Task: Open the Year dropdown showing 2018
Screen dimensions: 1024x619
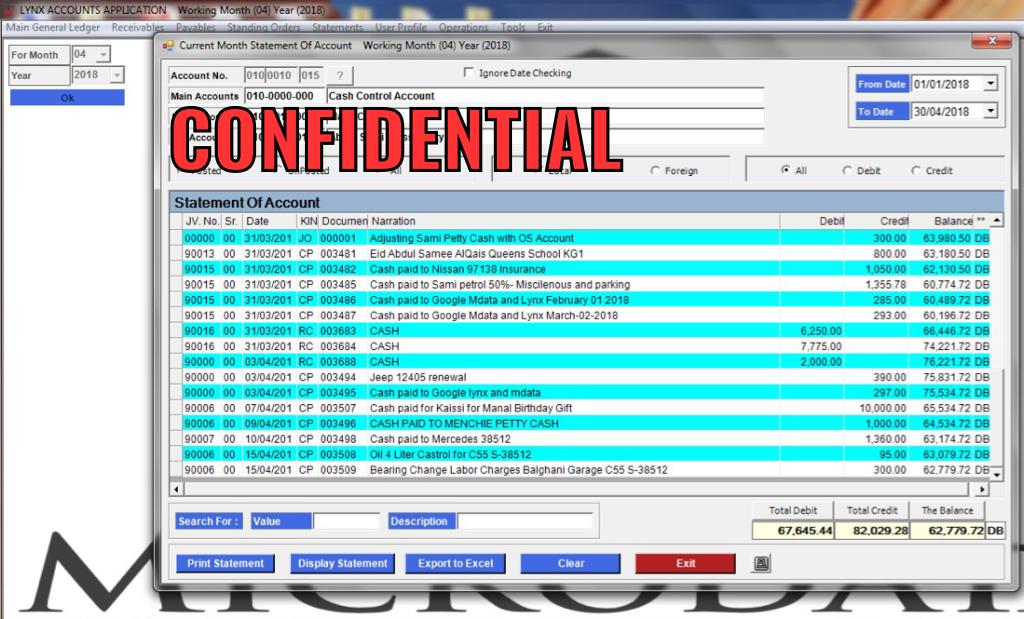Action: 116,75
